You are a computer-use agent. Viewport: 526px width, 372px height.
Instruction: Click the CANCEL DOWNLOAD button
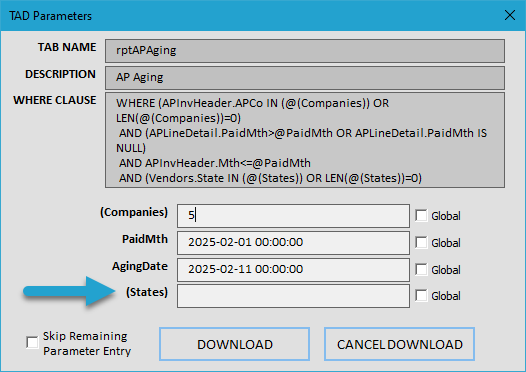pos(400,344)
